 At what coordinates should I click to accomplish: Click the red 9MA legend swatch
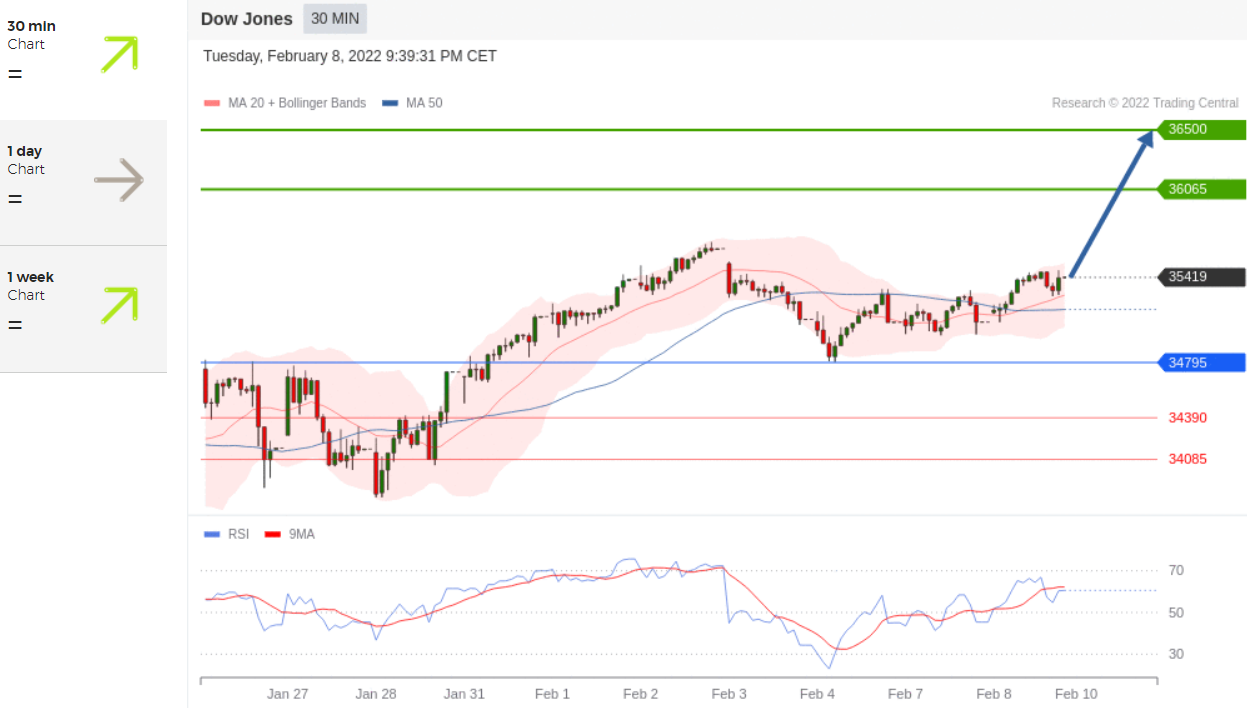[x=272, y=534]
